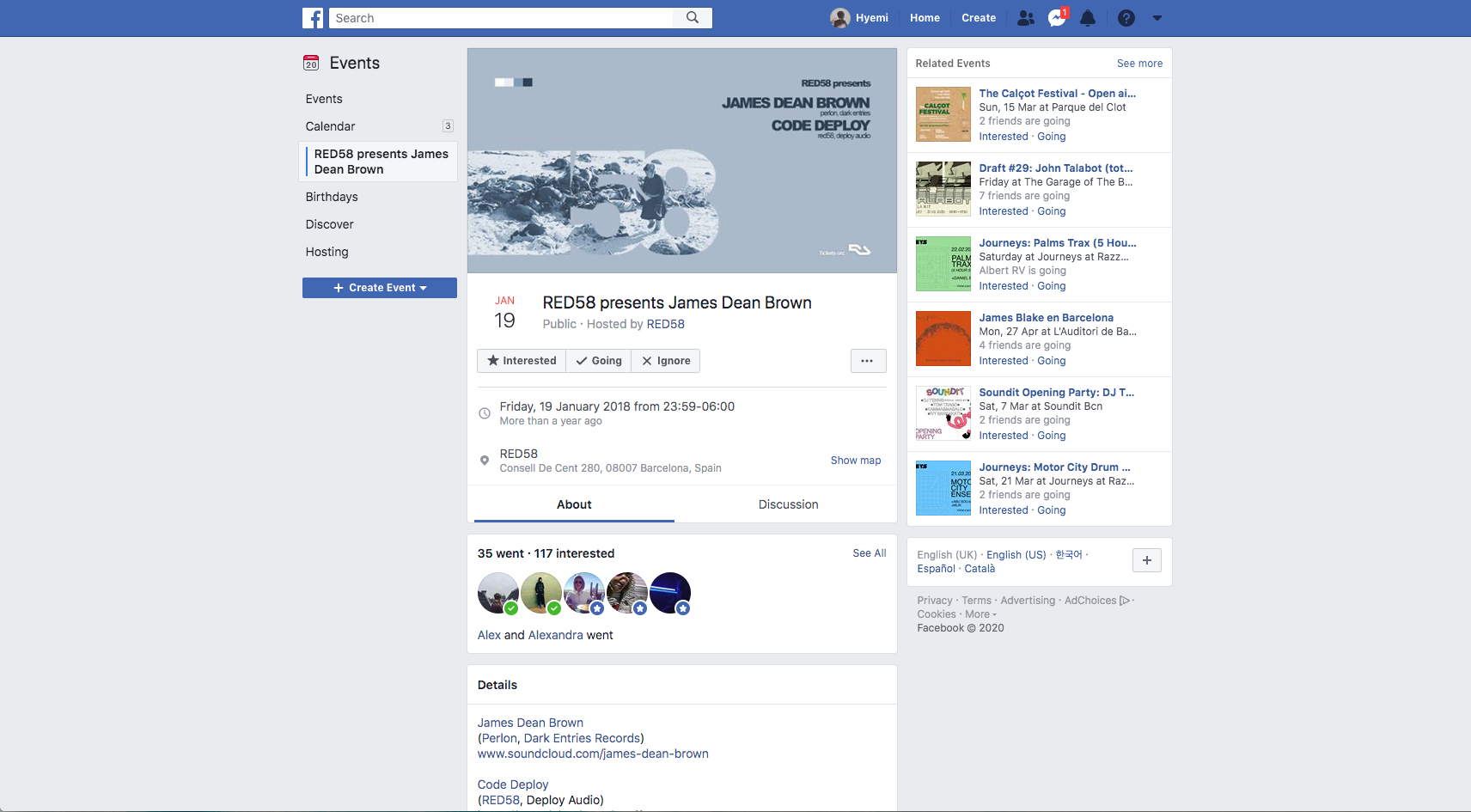Click Show map link
Viewport: 1471px width, 812px height.
point(856,461)
